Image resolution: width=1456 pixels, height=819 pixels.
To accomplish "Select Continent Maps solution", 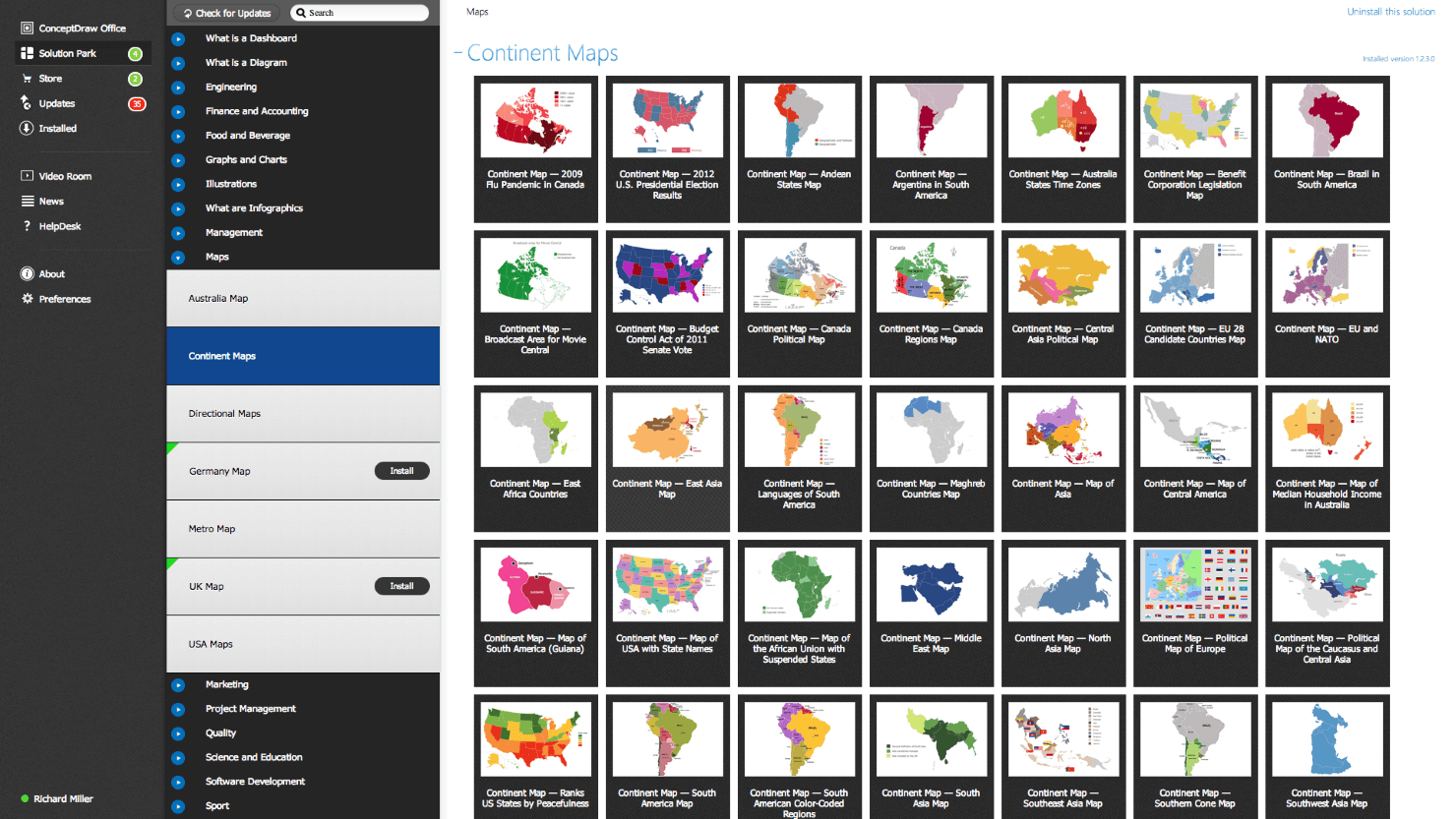I will (303, 356).
